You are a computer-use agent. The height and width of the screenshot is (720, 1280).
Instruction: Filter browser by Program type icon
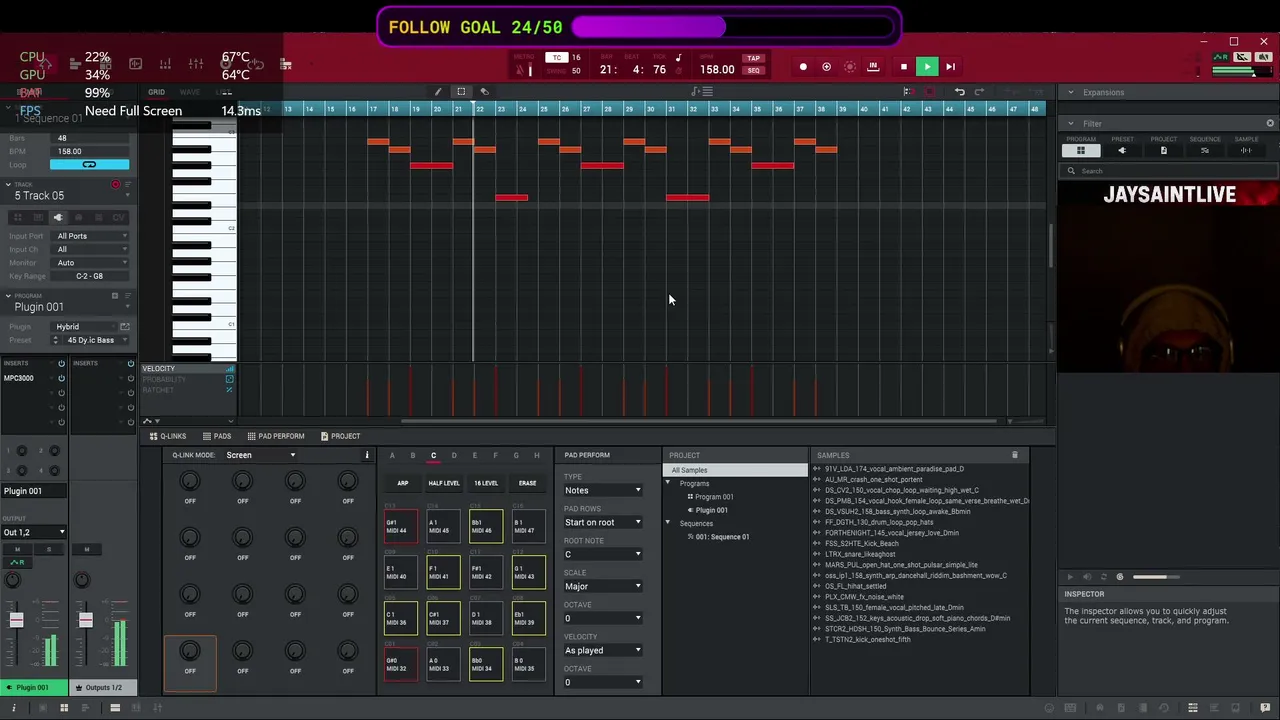click(x=1080, y=150)
